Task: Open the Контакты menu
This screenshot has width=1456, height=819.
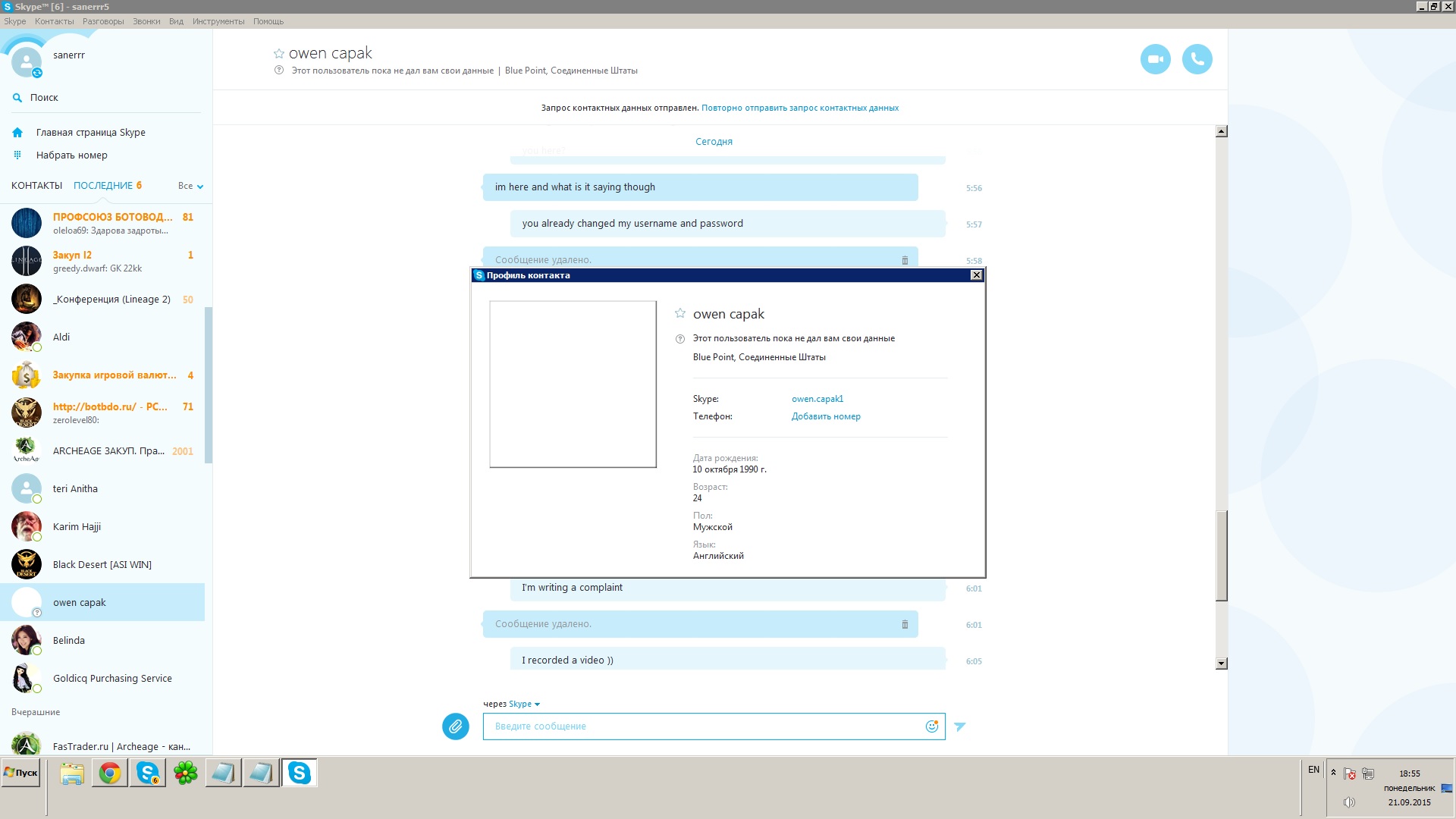Action: coord(55,21)
